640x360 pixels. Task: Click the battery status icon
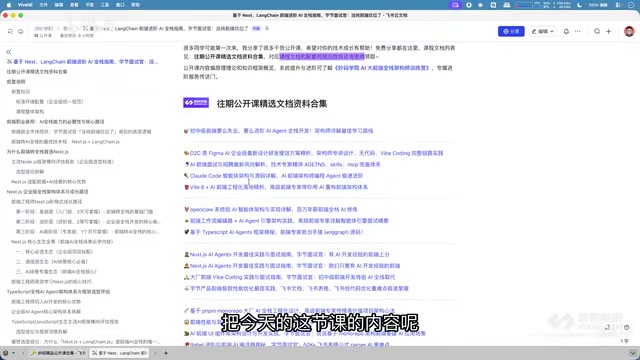tap(603, 5)
